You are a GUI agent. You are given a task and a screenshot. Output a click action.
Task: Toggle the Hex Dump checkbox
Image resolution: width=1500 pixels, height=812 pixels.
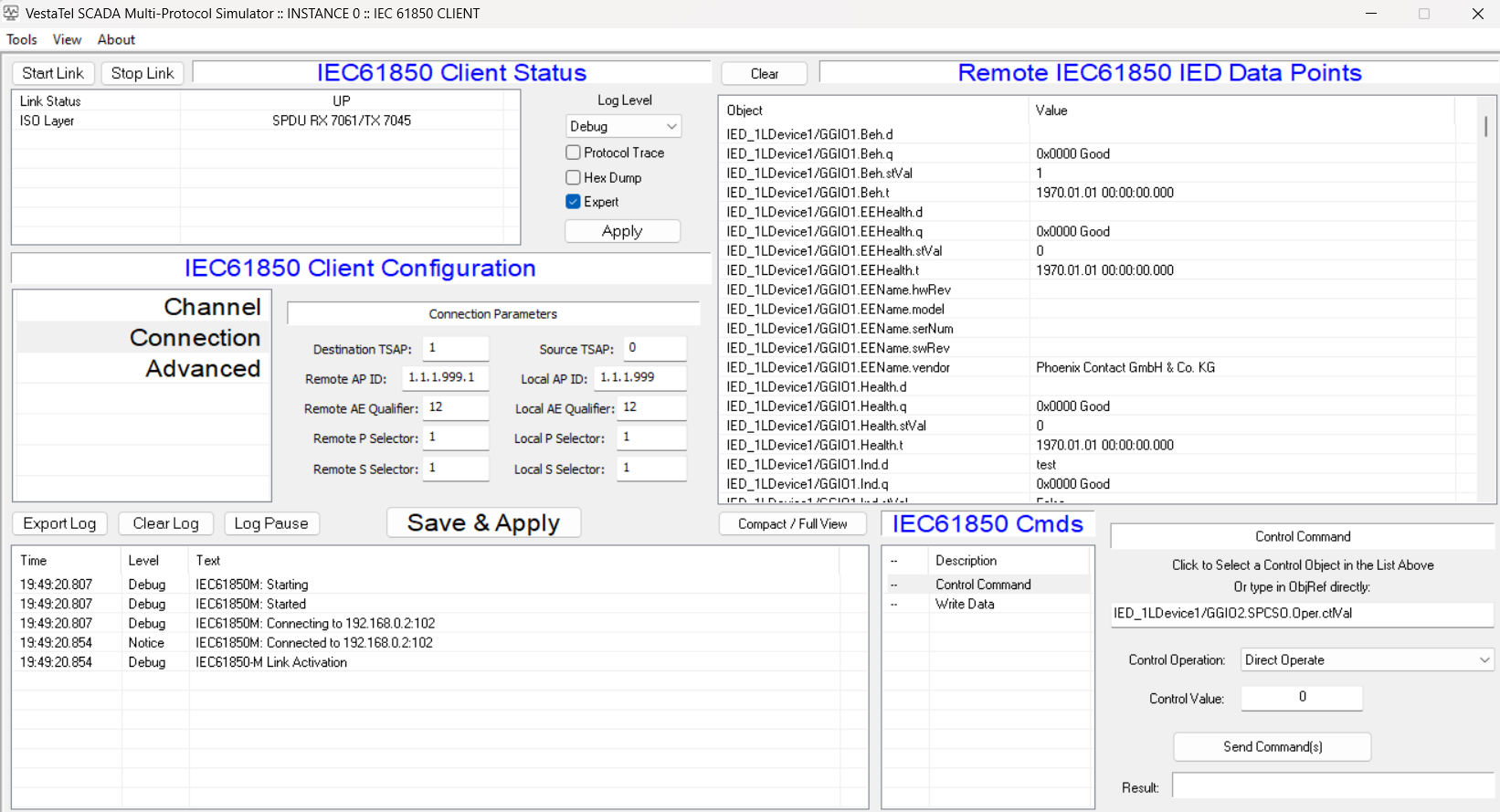click(x=574, y=177)
